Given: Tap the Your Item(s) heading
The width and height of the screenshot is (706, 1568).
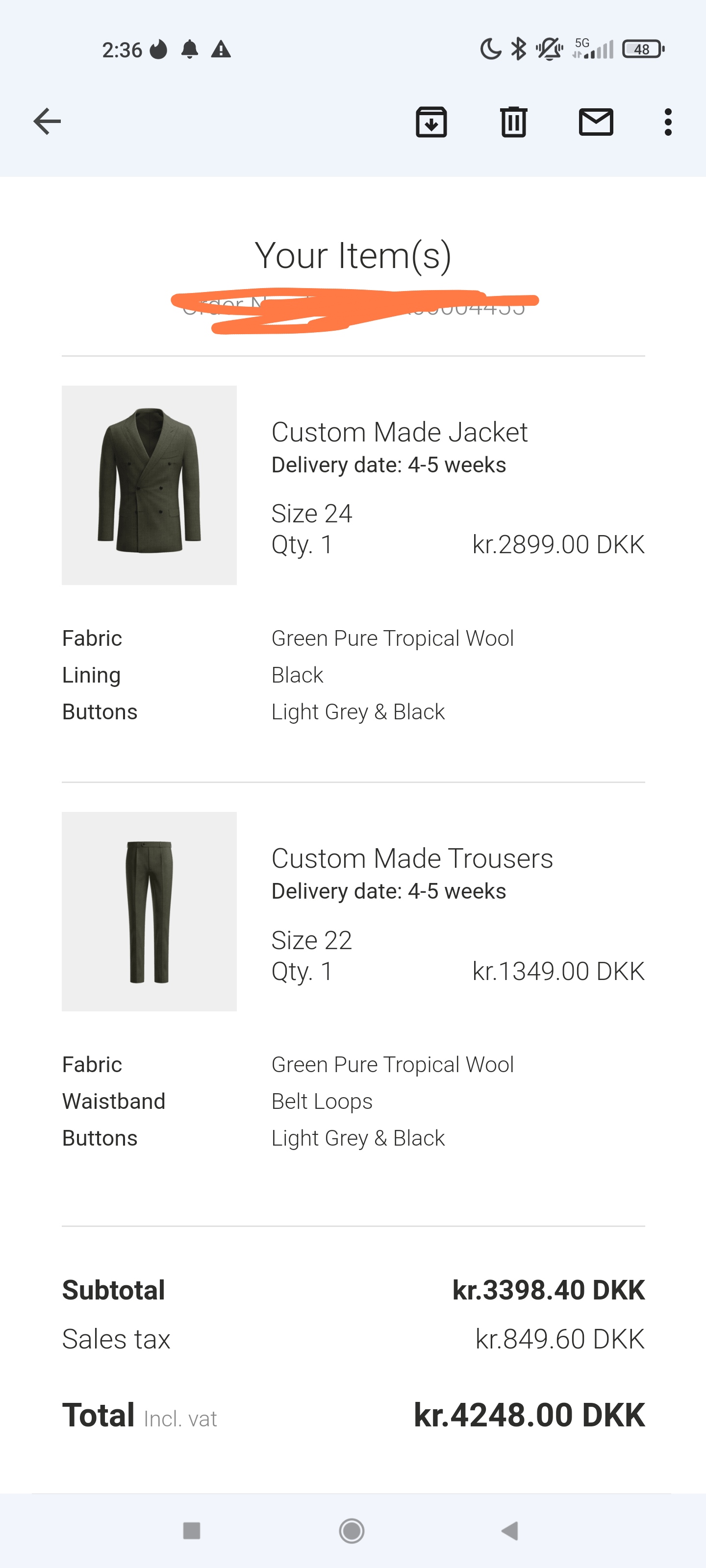Looking at the screenshot, I should point(353,255).
